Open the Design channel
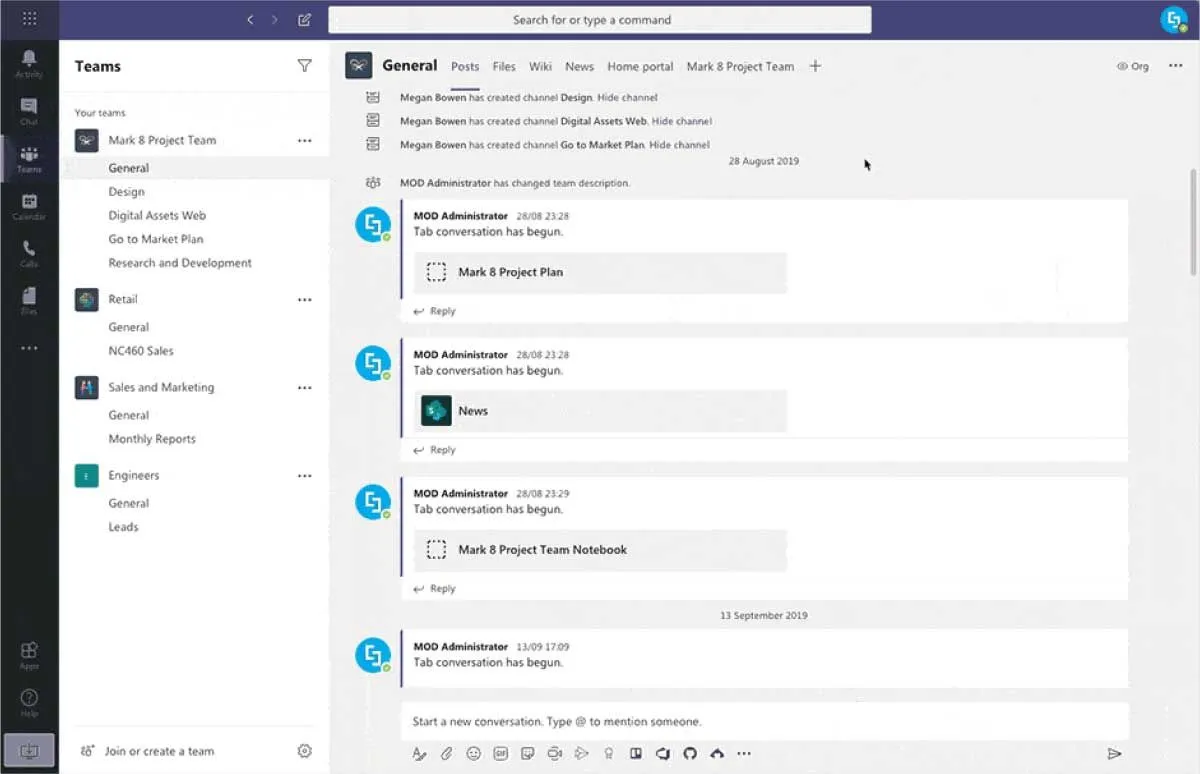Viewport: 1200px width, 774px height. [126, 191]
